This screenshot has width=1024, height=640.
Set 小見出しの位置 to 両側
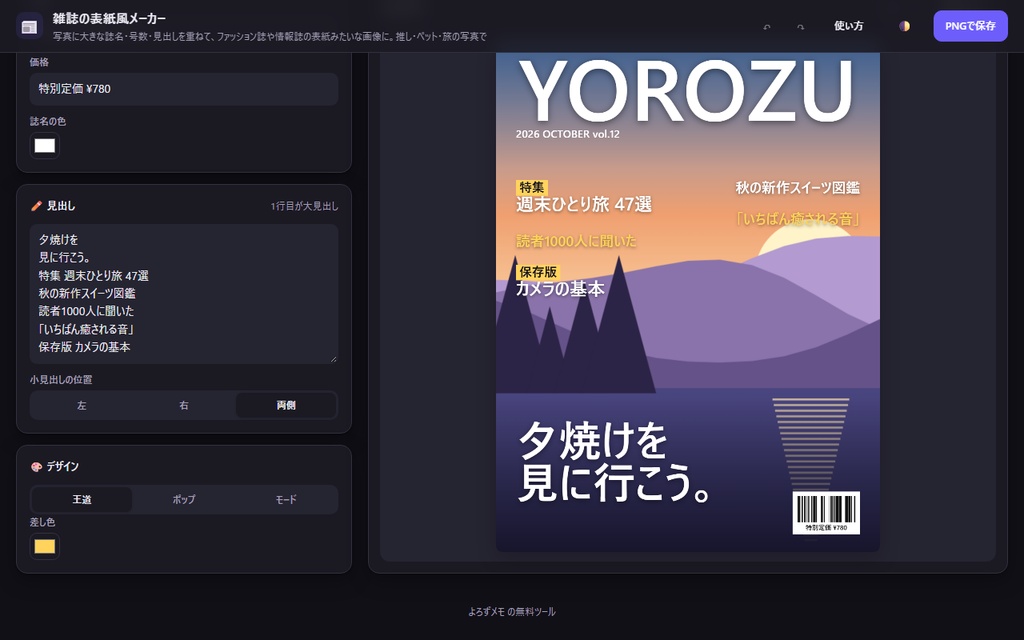tap(286, 406)
